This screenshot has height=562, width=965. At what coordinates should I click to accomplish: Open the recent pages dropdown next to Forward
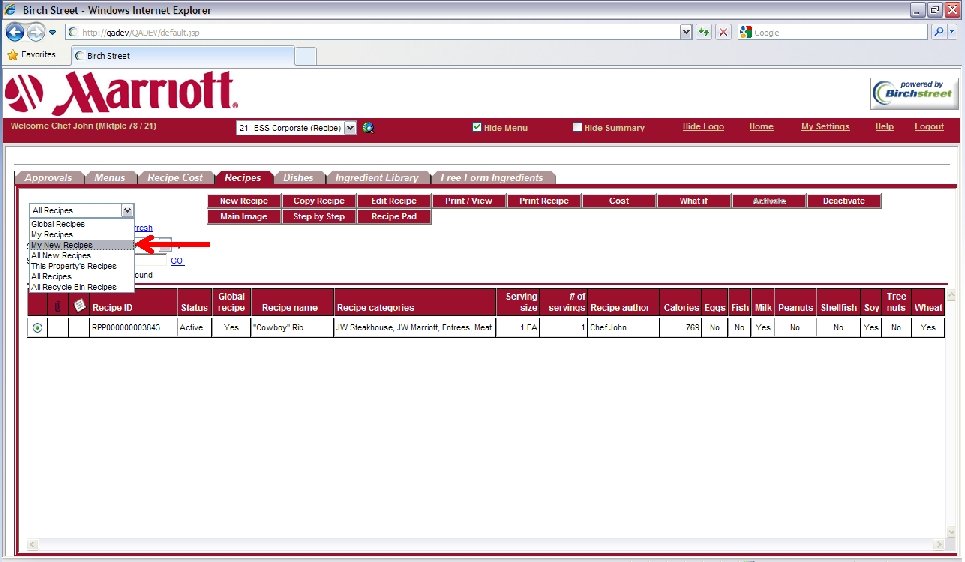click(52, 32)
